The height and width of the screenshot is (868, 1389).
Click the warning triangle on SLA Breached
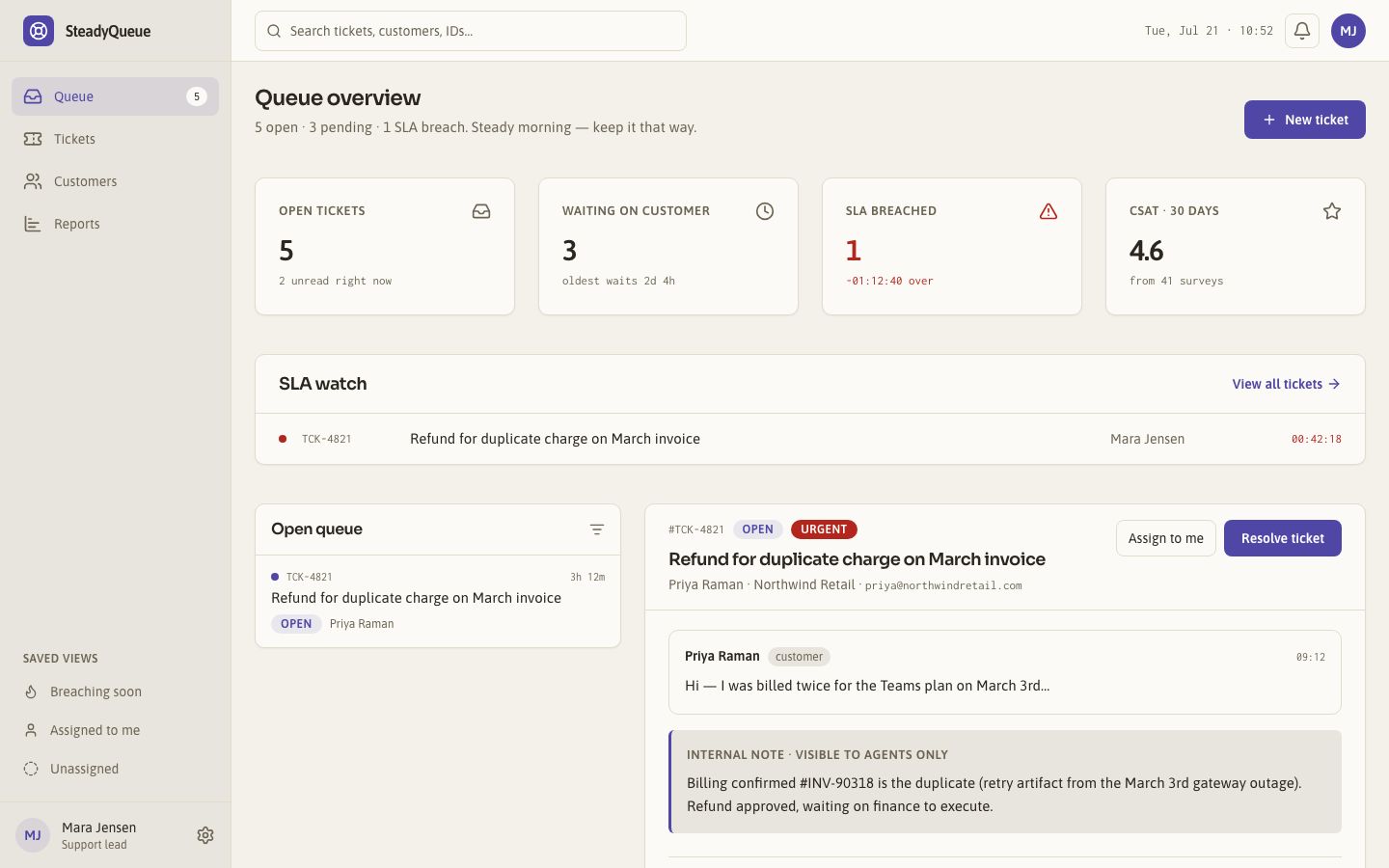coord(1049,211)
